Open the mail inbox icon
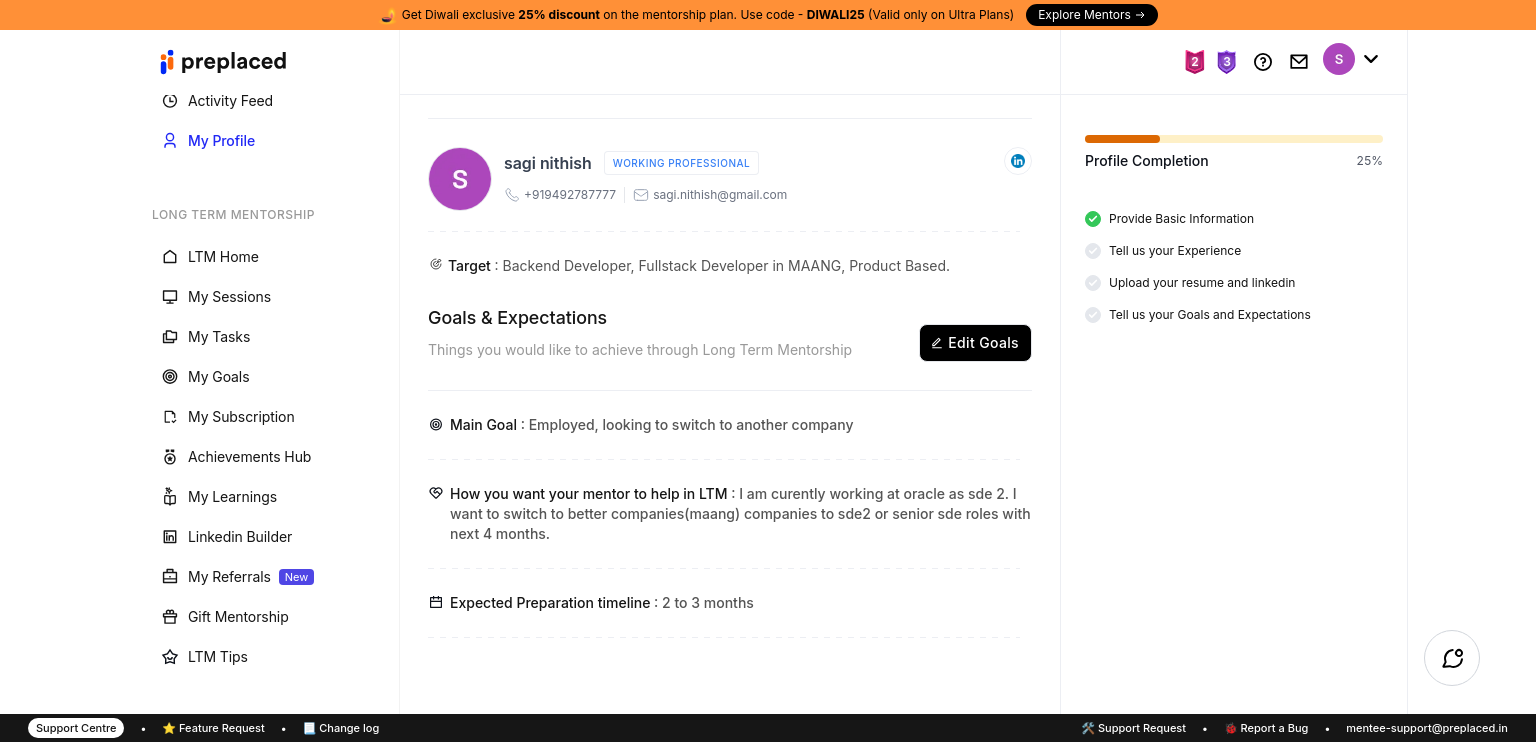 coord(1299,62)
